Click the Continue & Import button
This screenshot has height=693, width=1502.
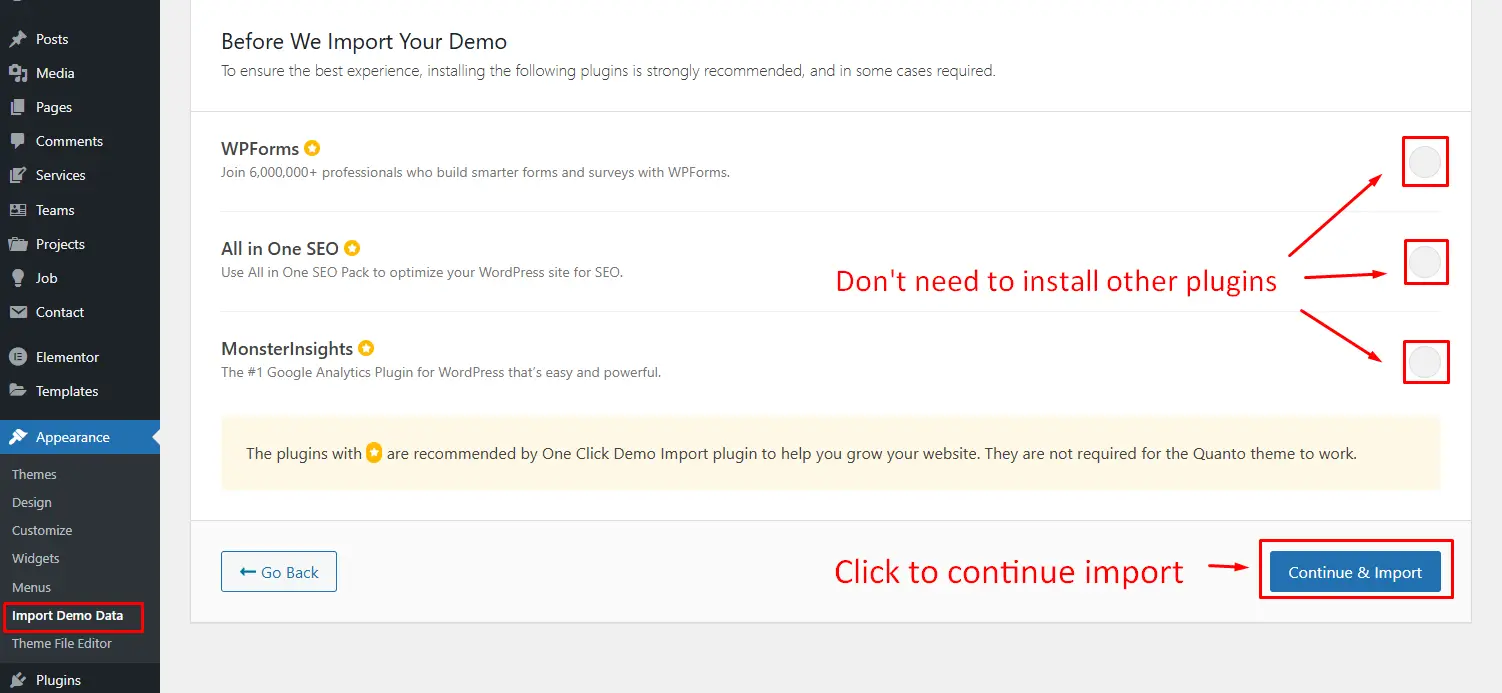pos(1355,572)
